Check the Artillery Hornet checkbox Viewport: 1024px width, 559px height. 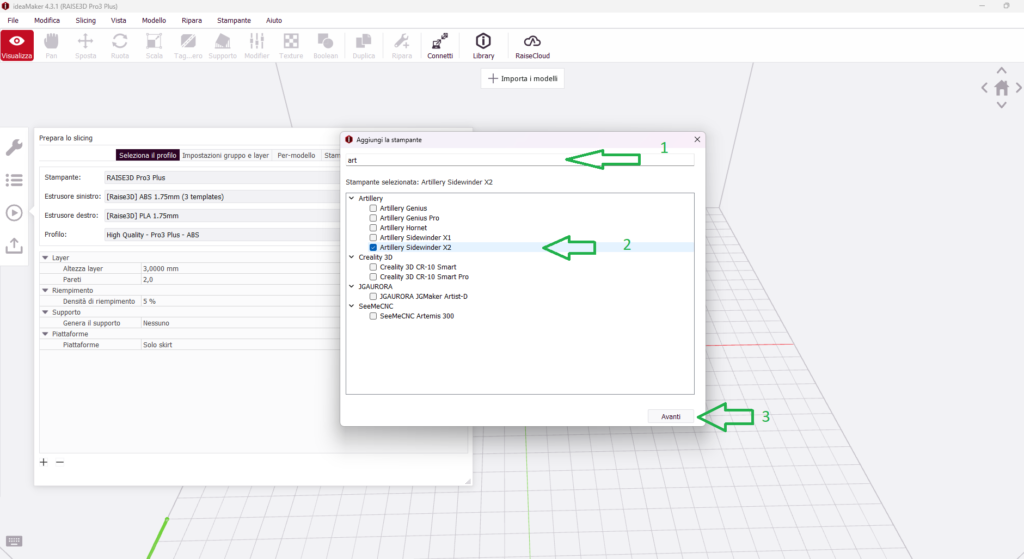tap(373, 228)
